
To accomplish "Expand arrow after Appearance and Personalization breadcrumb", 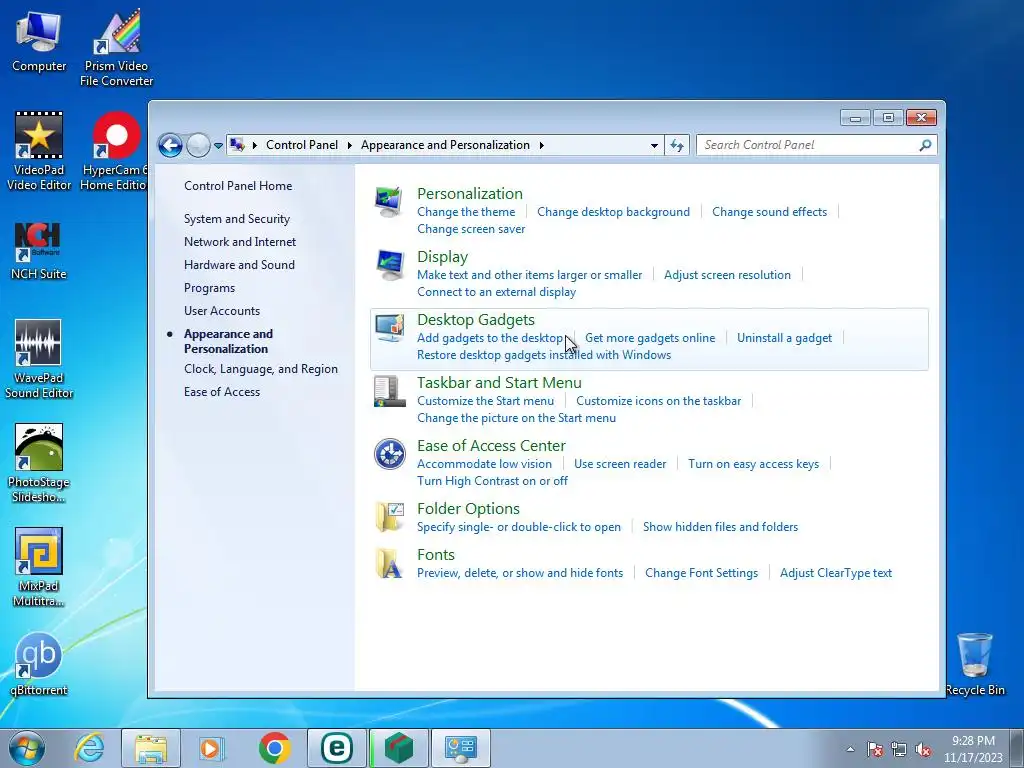I will pyautogui.click(x=542, y=145).
